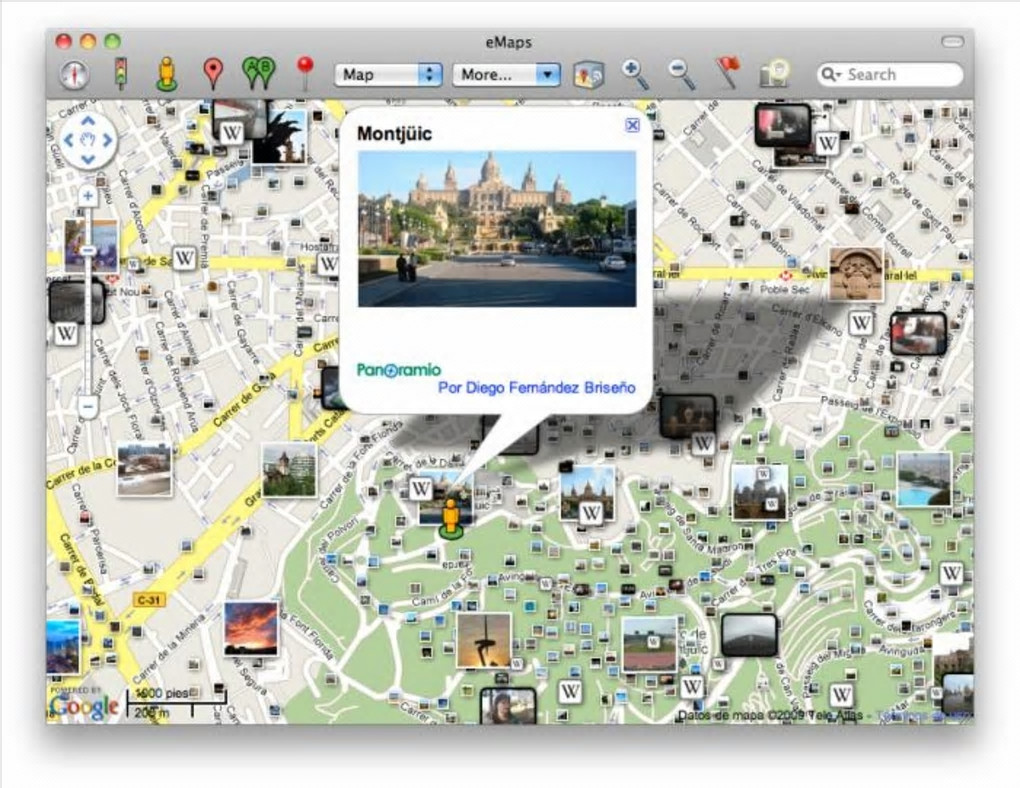Viewport: 1020px width, 788px height.
Task: Click the map layers icon in toolbar
Action: click(x=589, y=75)
